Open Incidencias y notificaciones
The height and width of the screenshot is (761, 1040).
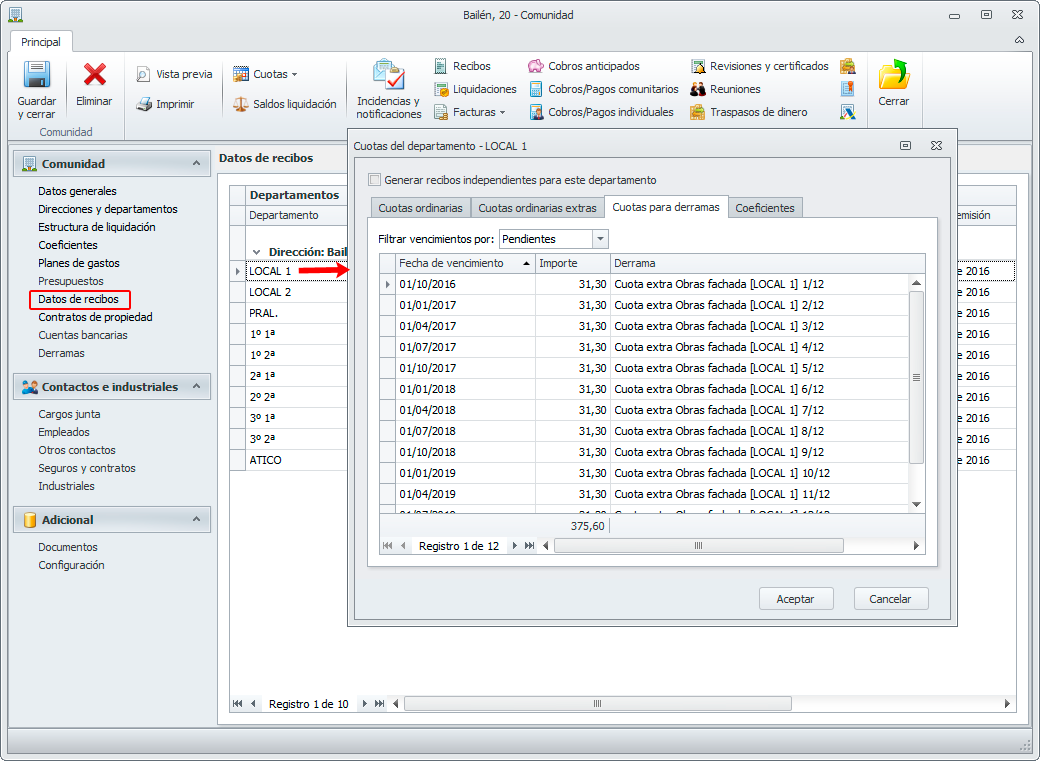388,76
